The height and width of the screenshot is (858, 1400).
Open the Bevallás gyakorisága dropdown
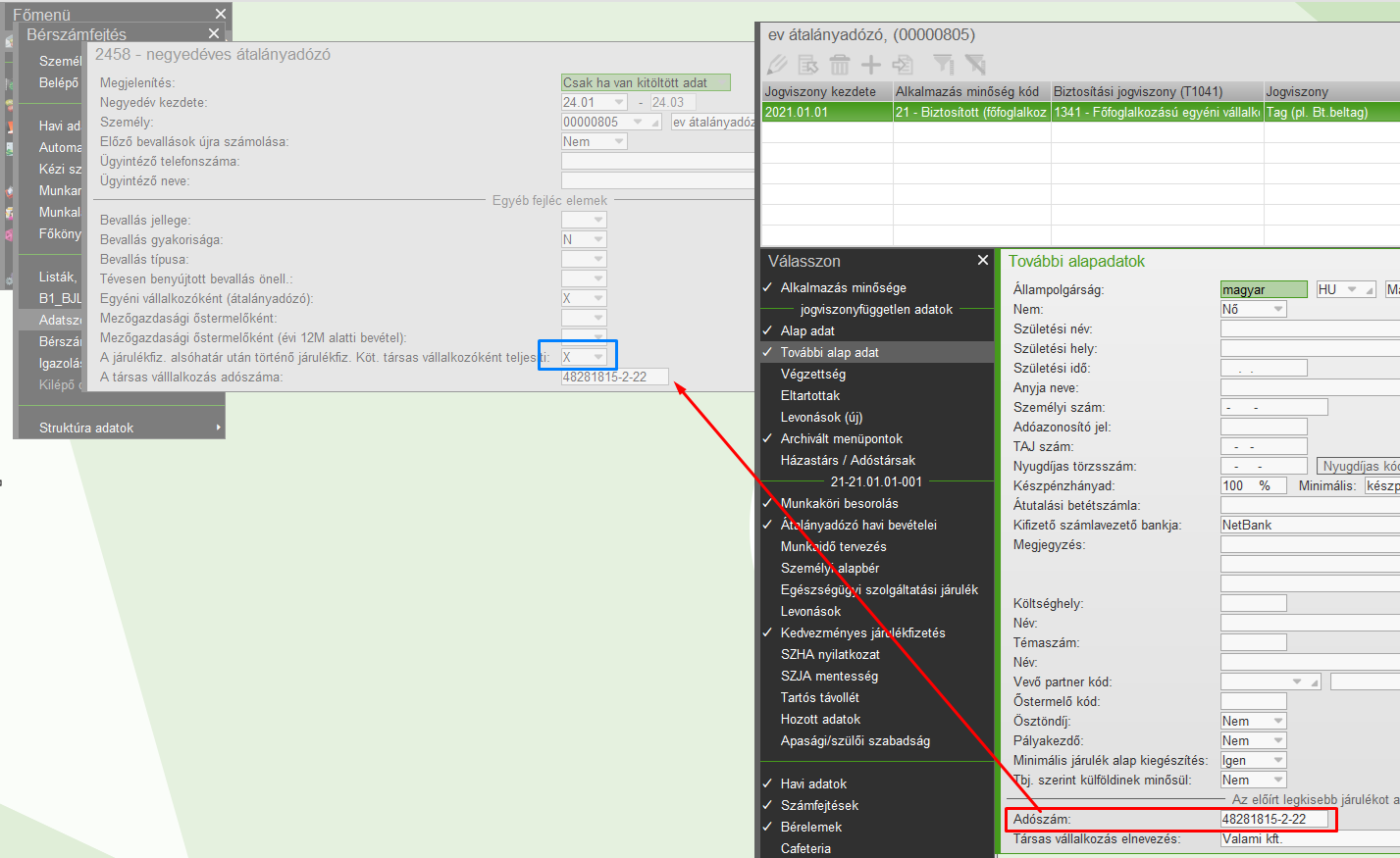pyautogui.click(x=598, y=239)
